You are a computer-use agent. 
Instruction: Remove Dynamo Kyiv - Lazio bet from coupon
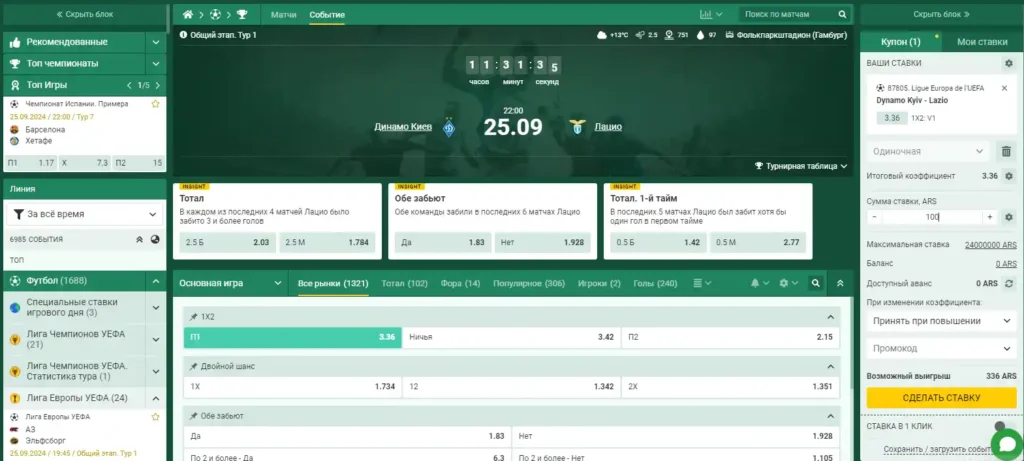(1004, 87)
